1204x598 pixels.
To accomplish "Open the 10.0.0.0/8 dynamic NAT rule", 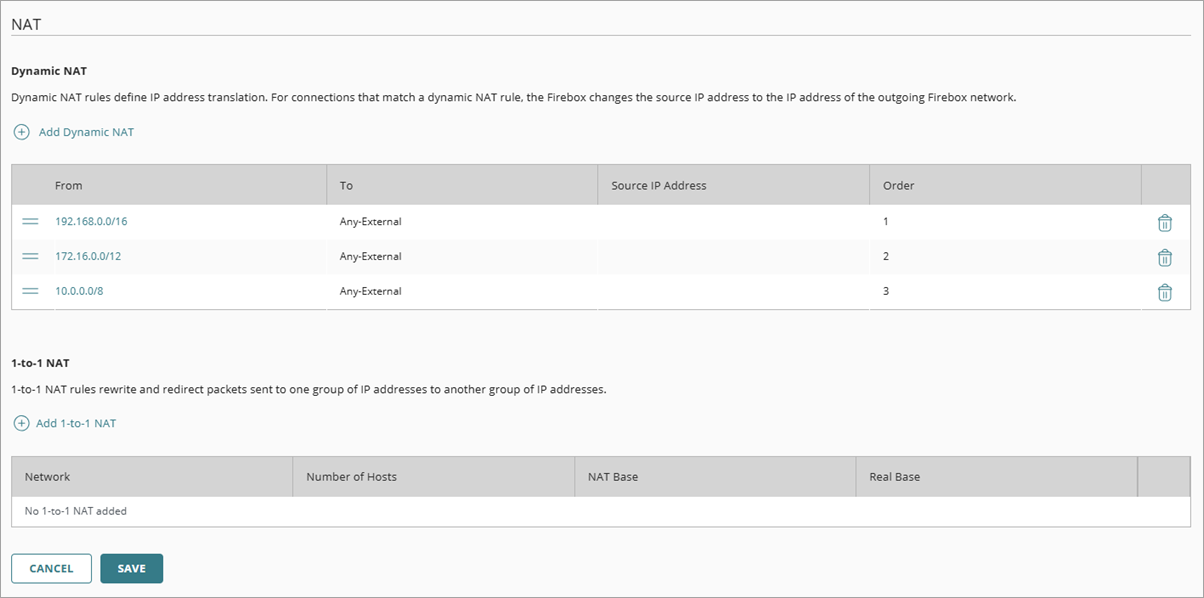I will click(x=80, y=292).
